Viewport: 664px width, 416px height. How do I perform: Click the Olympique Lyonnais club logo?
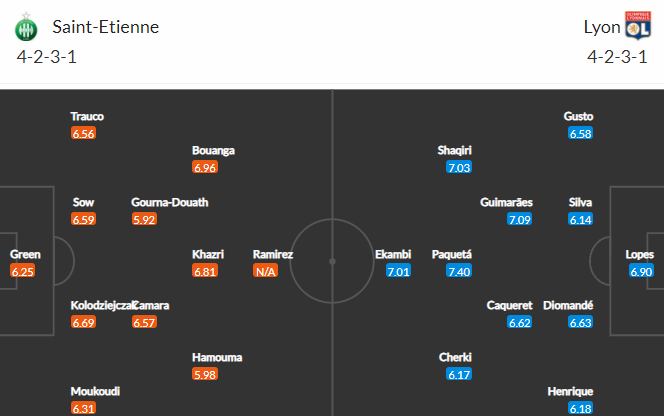pyautogui.click(x=638, y=26)
